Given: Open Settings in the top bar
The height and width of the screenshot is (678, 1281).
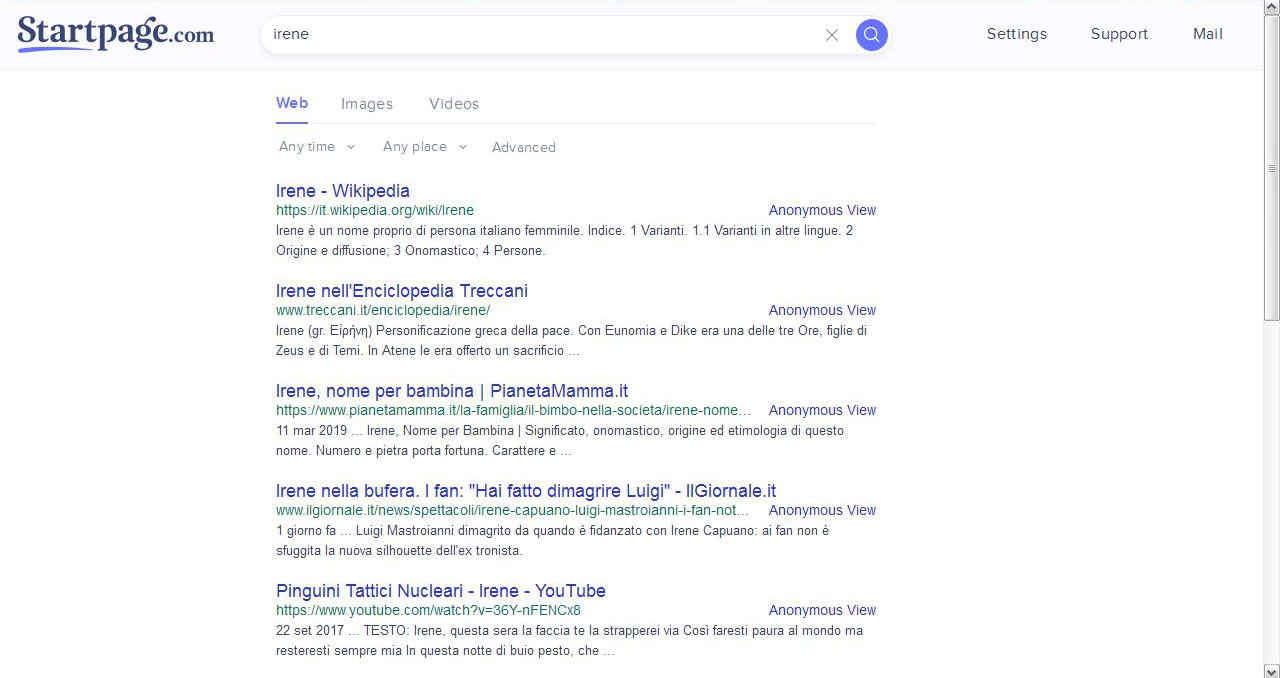Looking at the screenshot, I should click(x=1017, y=34).
